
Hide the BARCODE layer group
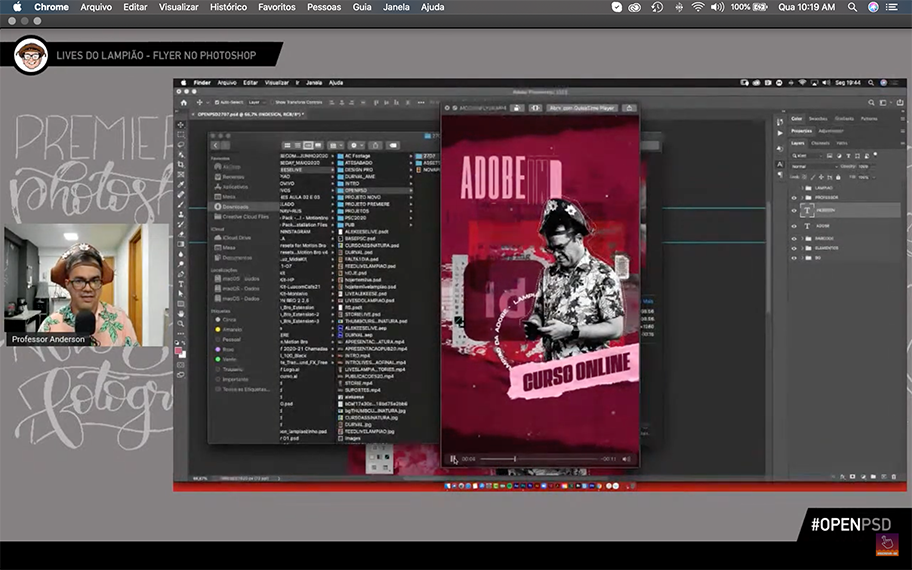click(x=794, y=238)
